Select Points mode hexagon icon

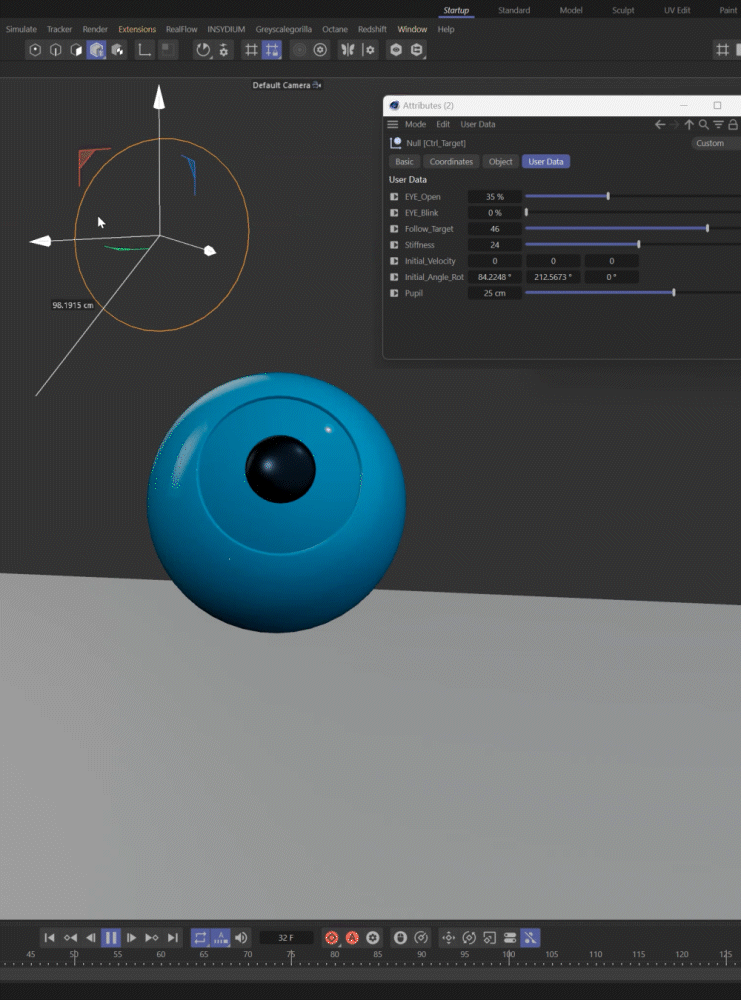[x=35, y=50]
